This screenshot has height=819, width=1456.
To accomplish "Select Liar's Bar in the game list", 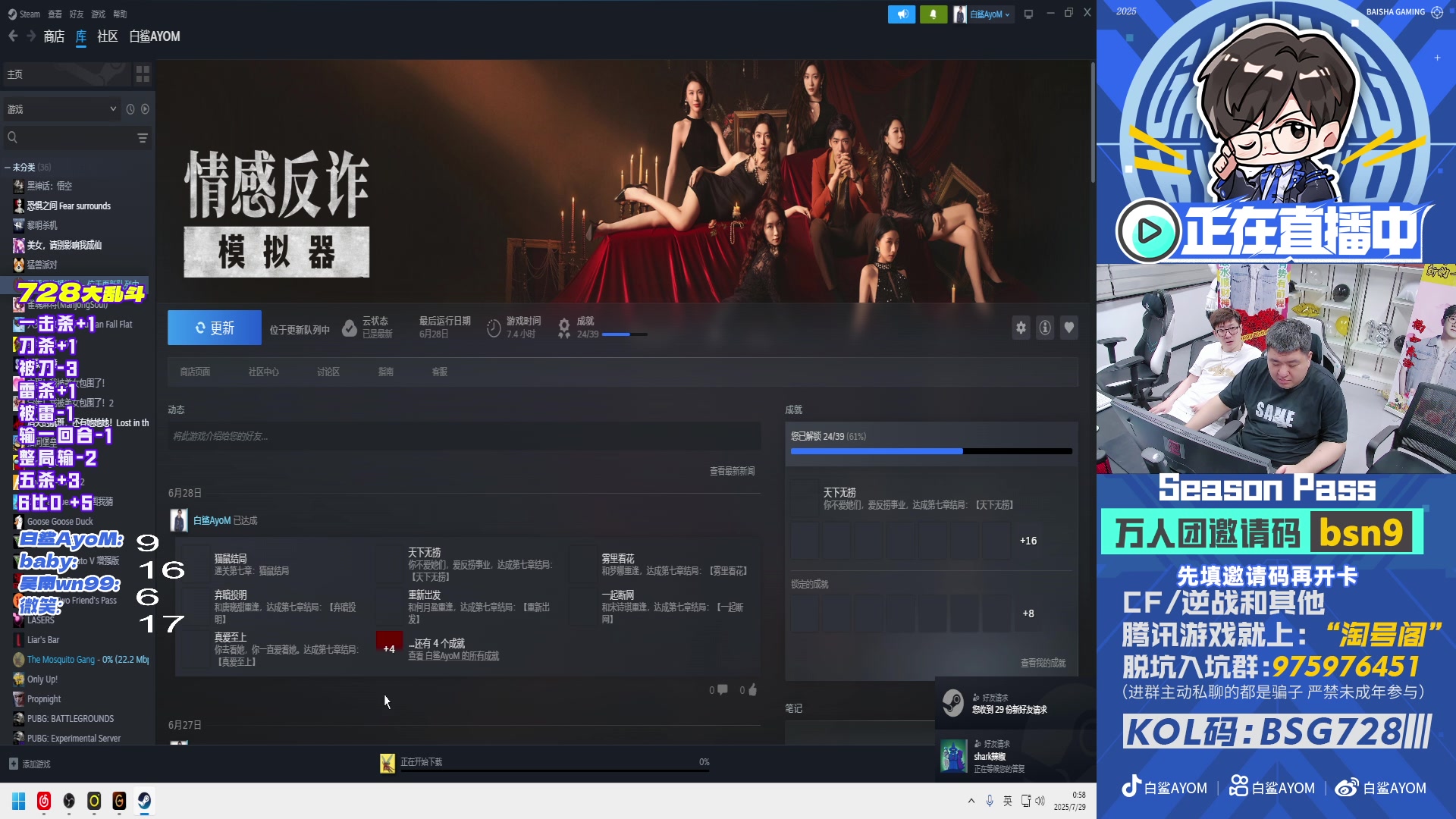I will click(x=43, y=640).
